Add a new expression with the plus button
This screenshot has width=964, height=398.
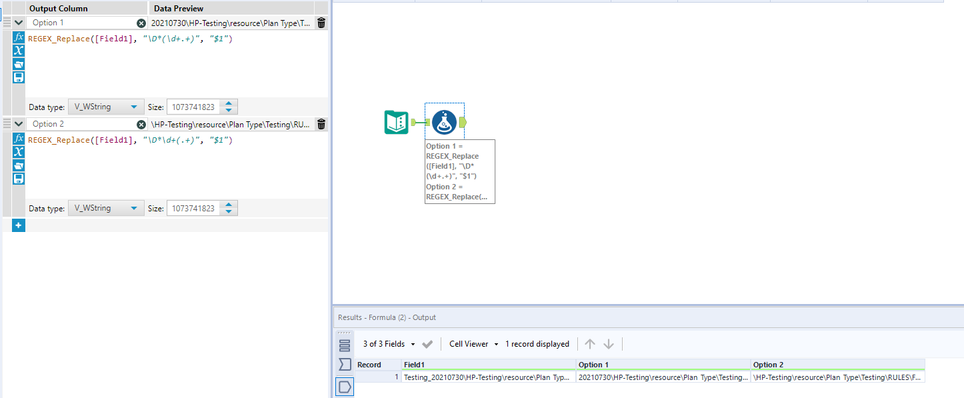pyautogui.click(x=18, y=226)
